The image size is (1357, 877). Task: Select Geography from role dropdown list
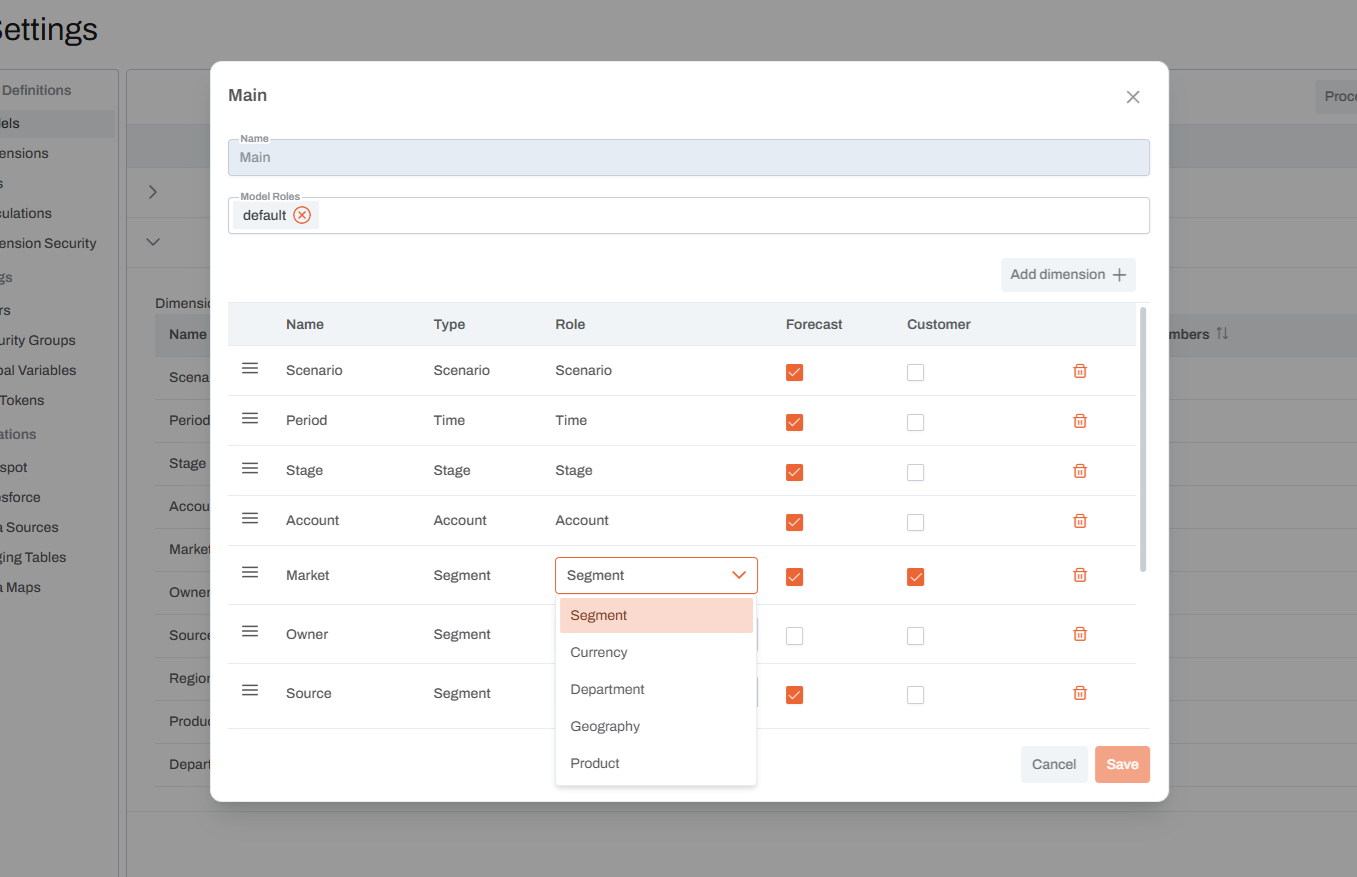click(605, 726)
